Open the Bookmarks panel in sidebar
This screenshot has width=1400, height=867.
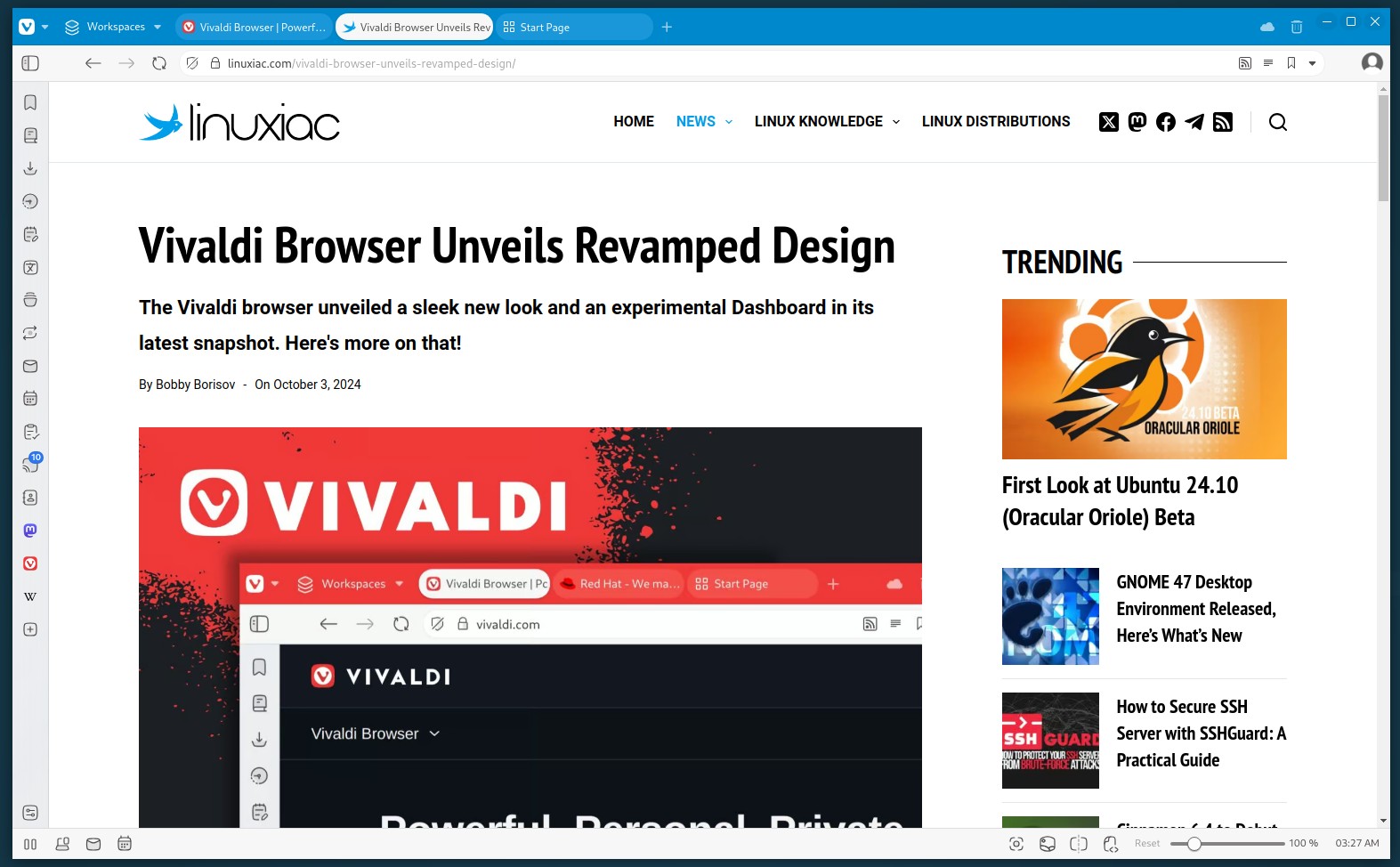pos(30,102)
